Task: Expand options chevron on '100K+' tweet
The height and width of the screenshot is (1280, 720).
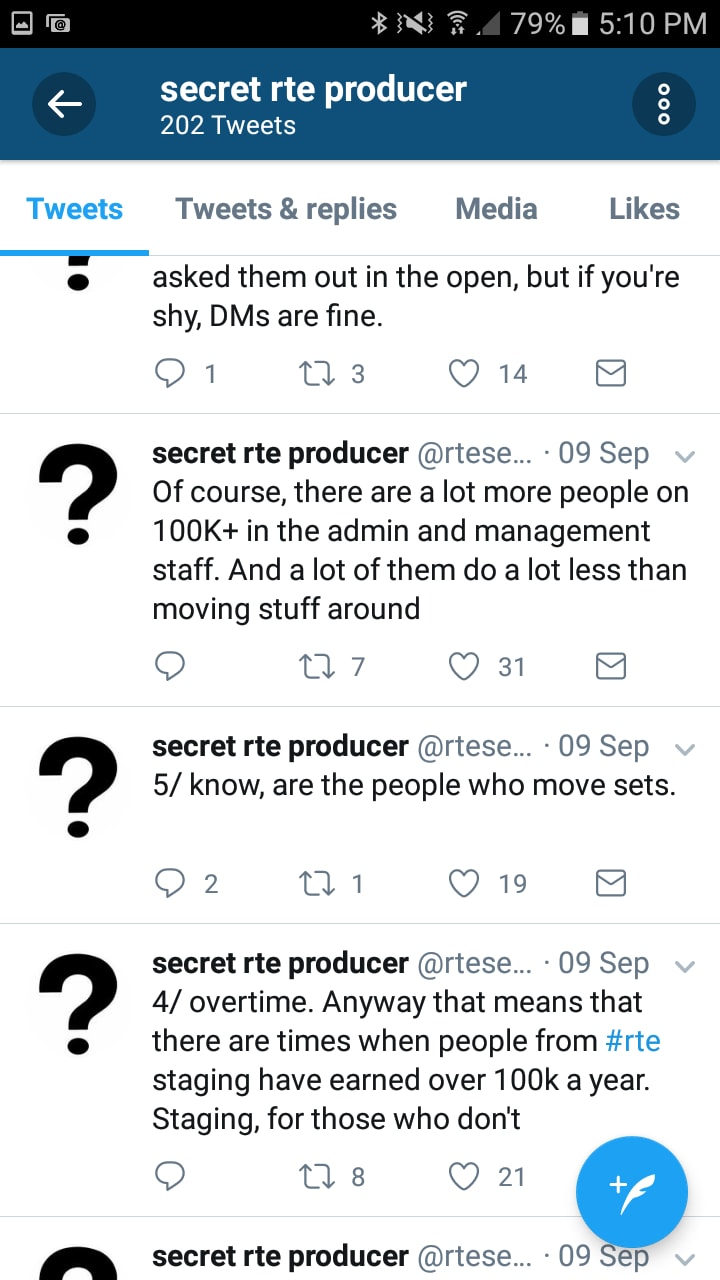Action: [x=685, y=456]
